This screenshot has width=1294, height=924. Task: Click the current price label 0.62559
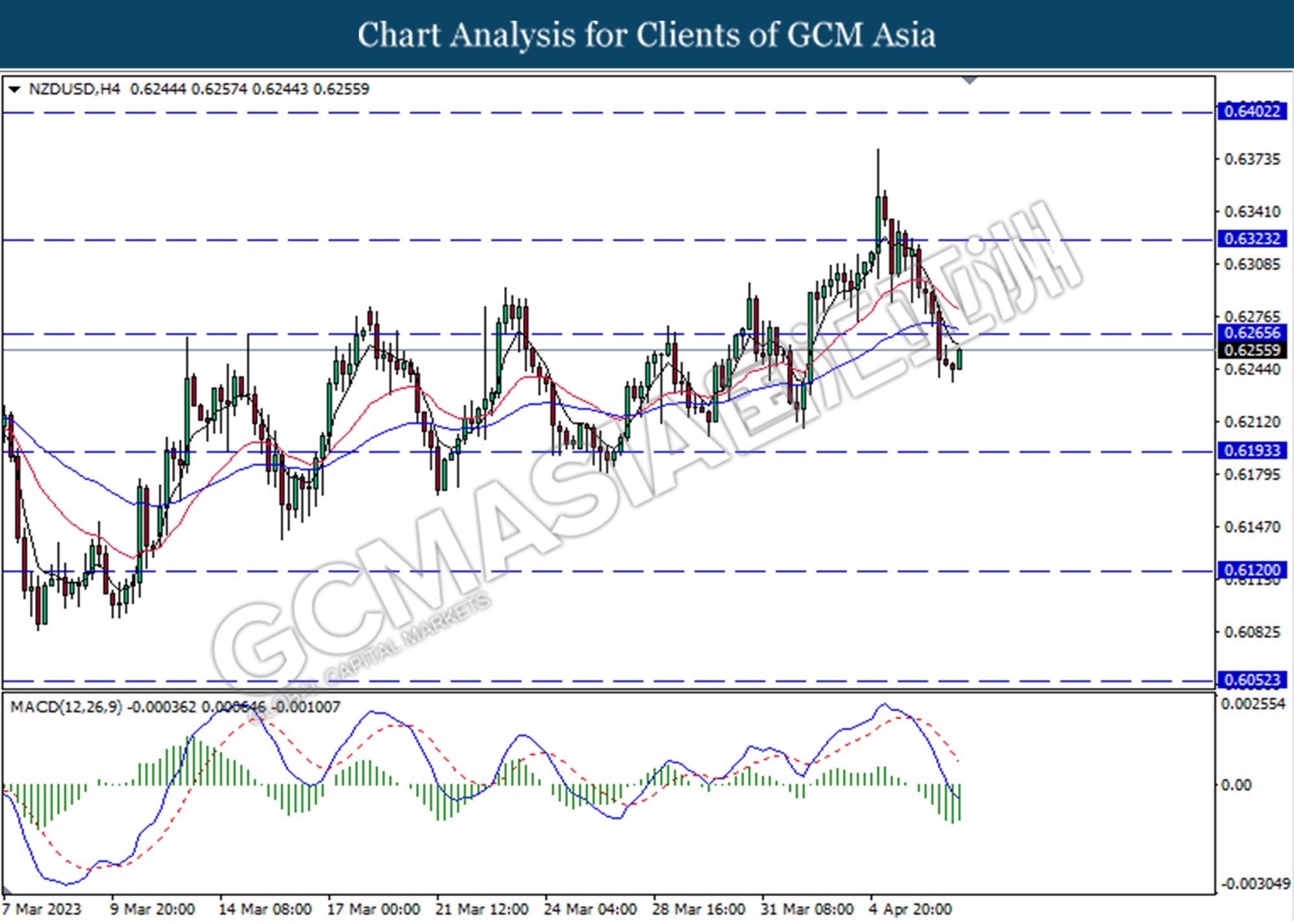click(x=1253, y=350)
